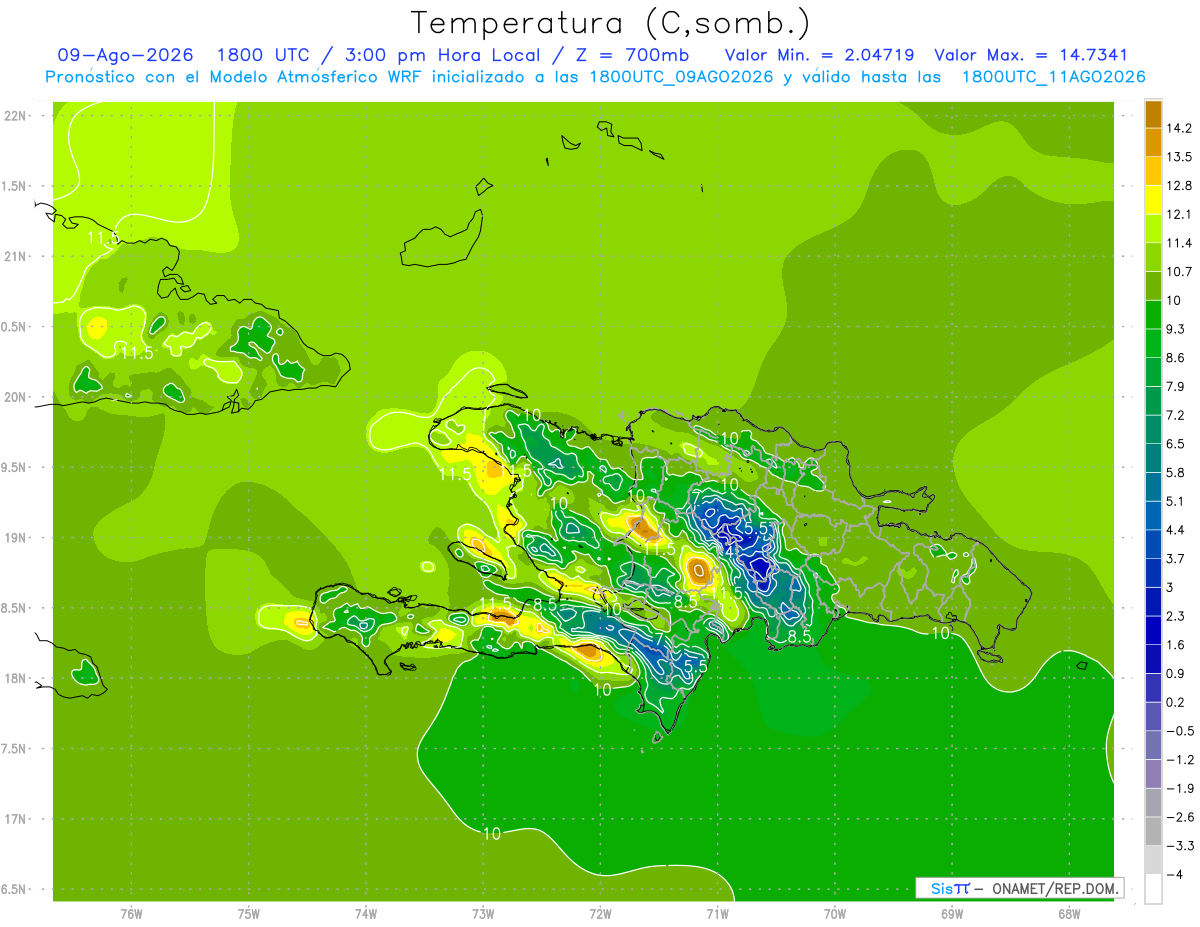Click the 71W longitude axis label
1200x927 pixels.
[717, 913]
